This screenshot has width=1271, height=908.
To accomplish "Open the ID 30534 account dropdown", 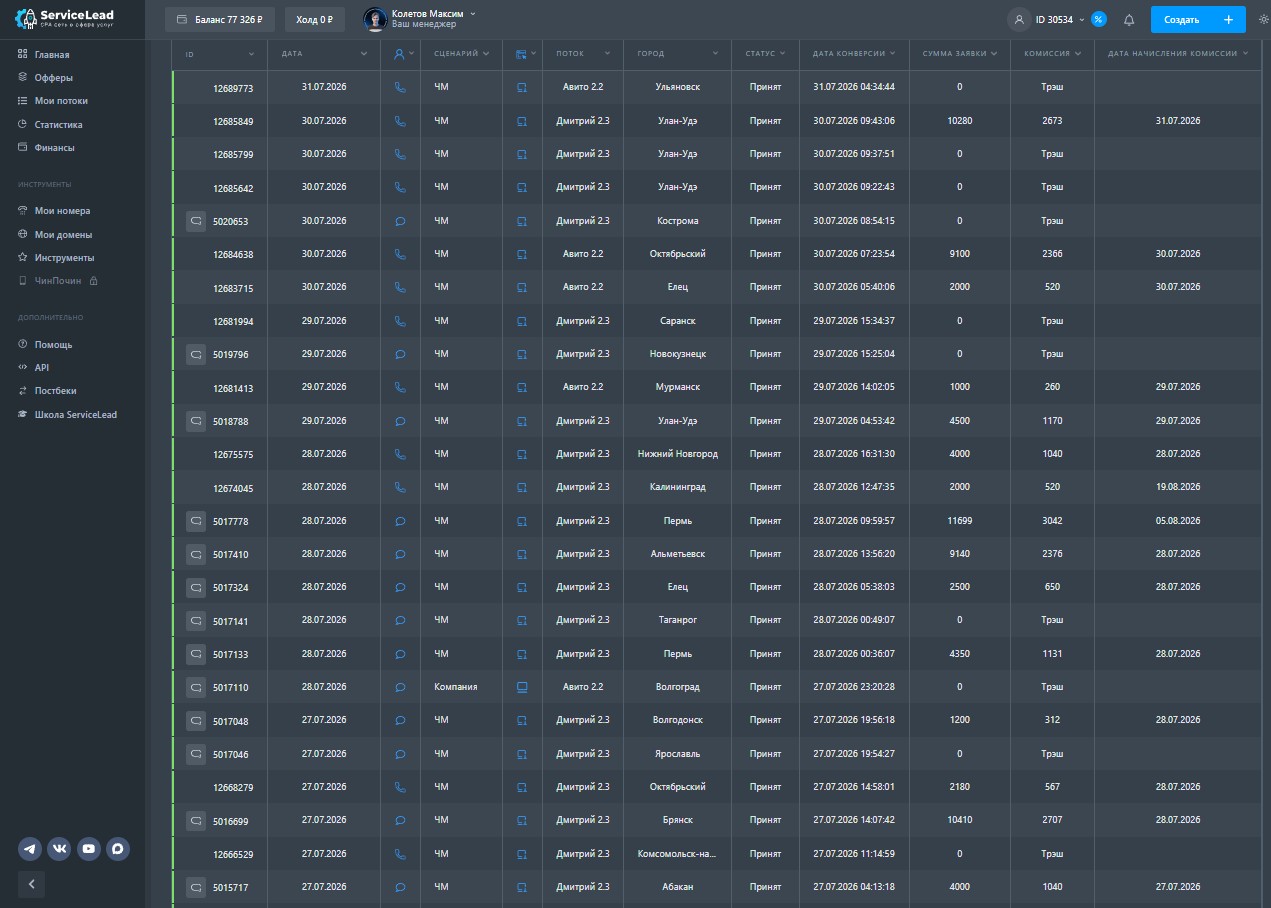I will click(1060, 19).
